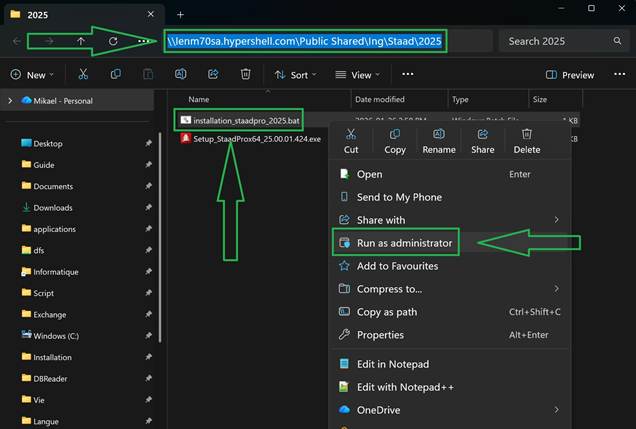636x429 pixels.
Task: Open applications folder in the sidebar
Action: pos(54,229)
